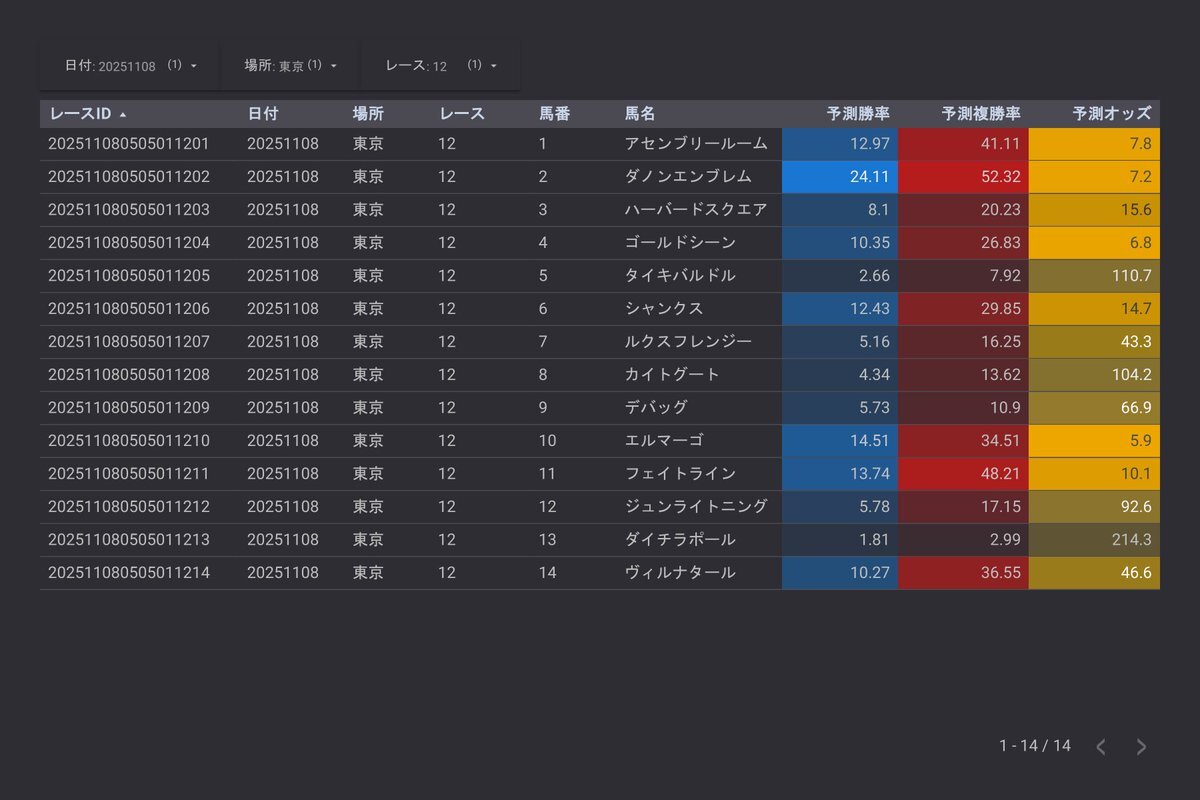Image resolution: width=1200 pixels, height=800 pixels.
Task: Click predicted odds cell 214.3
Action: point(1094,540)
